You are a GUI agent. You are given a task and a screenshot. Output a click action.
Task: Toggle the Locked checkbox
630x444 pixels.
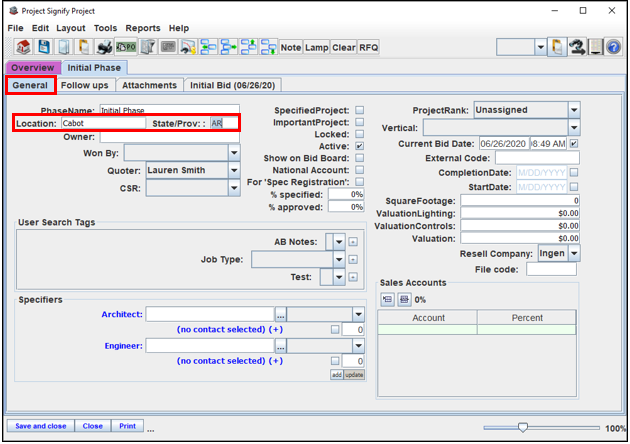pos(360,134)
